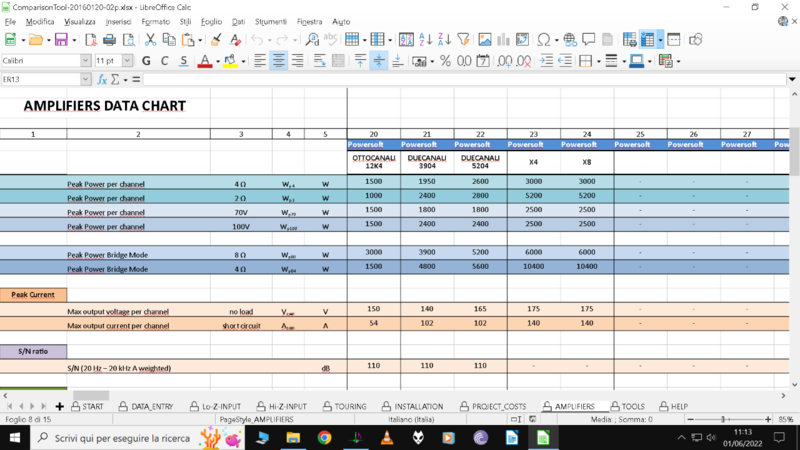Screen dimensions: 800x450
Task: Click the Print icon
Action: coord(109,40)
